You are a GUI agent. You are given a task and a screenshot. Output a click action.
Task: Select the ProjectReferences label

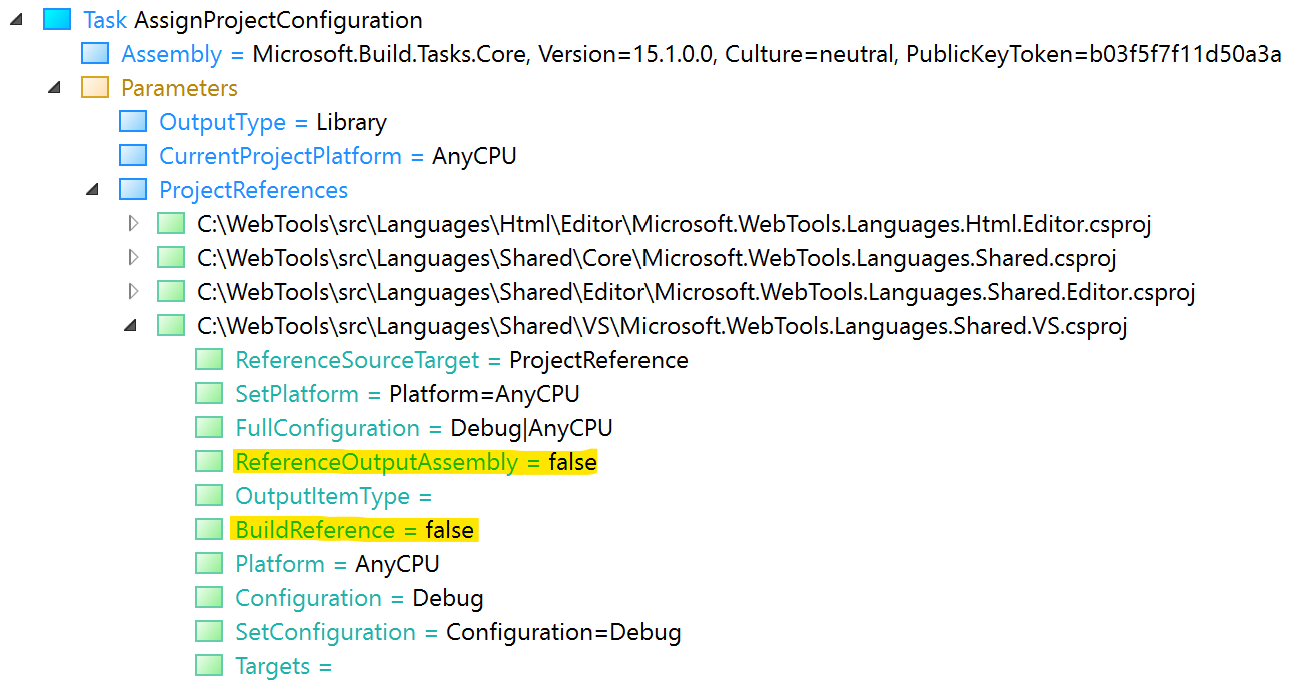point(254,190)
